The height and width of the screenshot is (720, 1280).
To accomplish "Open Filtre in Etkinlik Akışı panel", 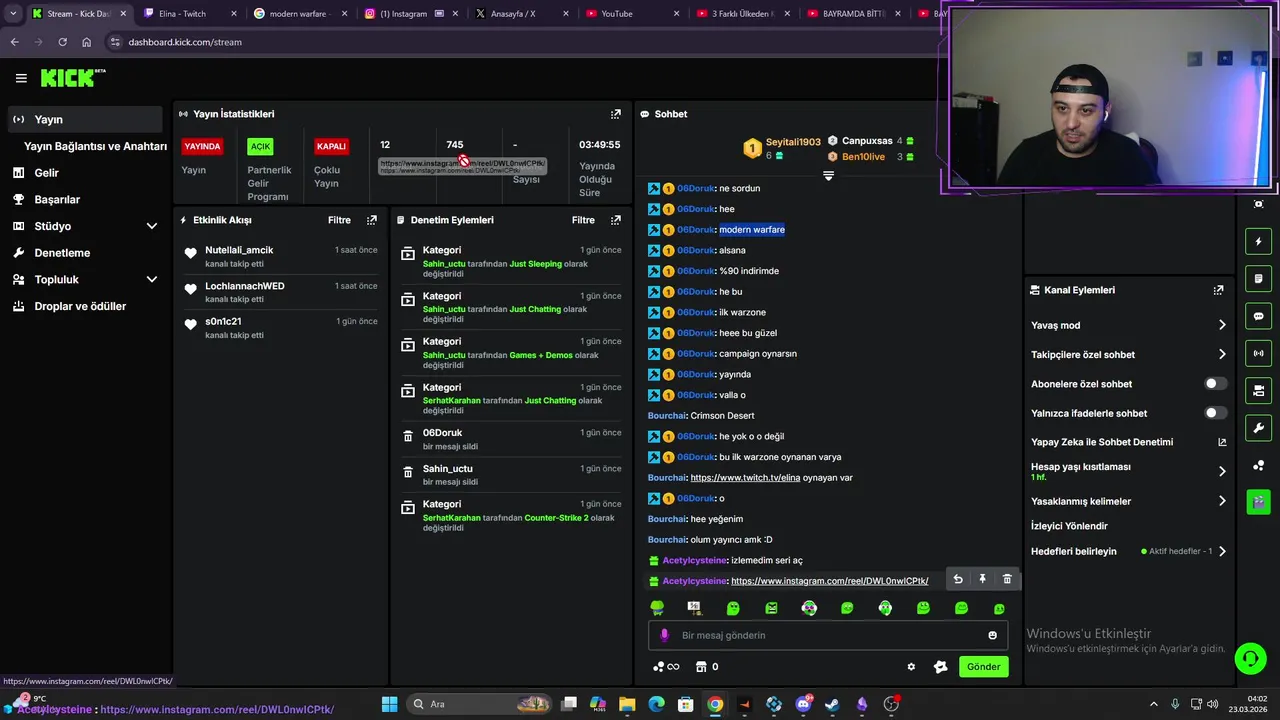I will 339,220.
